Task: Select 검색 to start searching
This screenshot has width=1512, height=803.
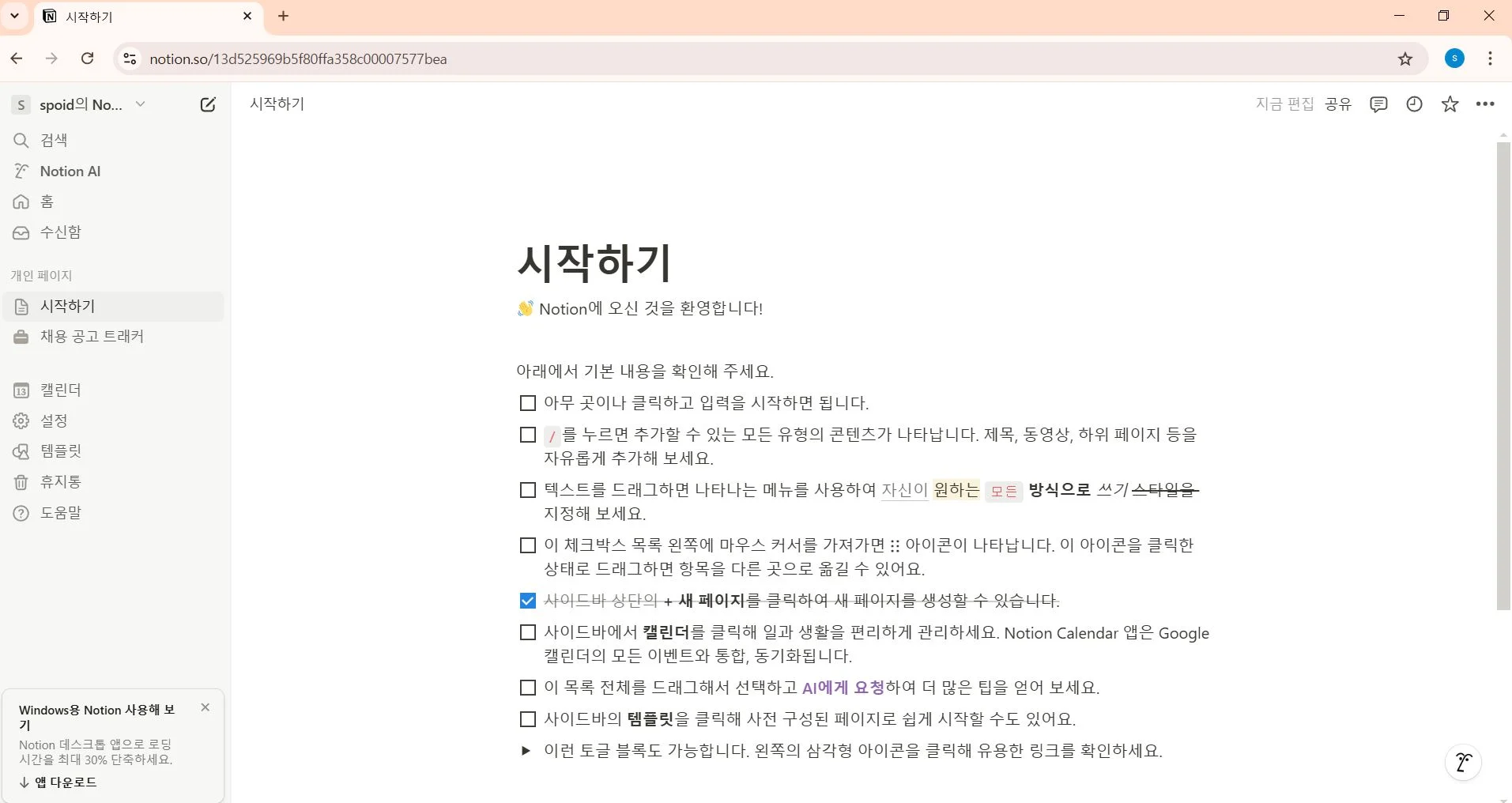Action: coord(55,140)
